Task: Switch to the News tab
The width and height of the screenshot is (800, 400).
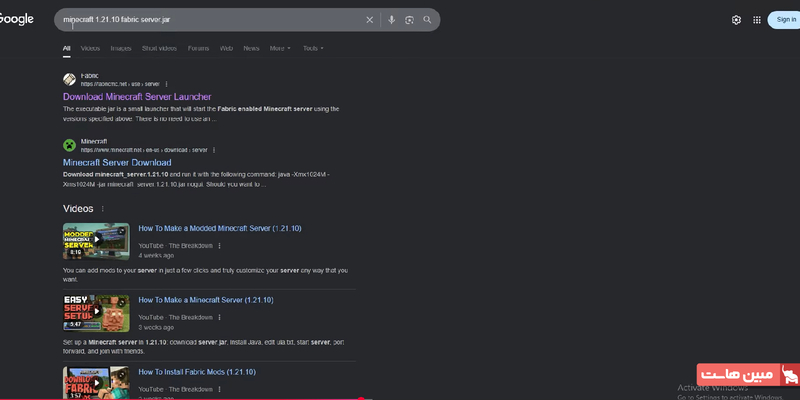Action: (x=251, y=48)
